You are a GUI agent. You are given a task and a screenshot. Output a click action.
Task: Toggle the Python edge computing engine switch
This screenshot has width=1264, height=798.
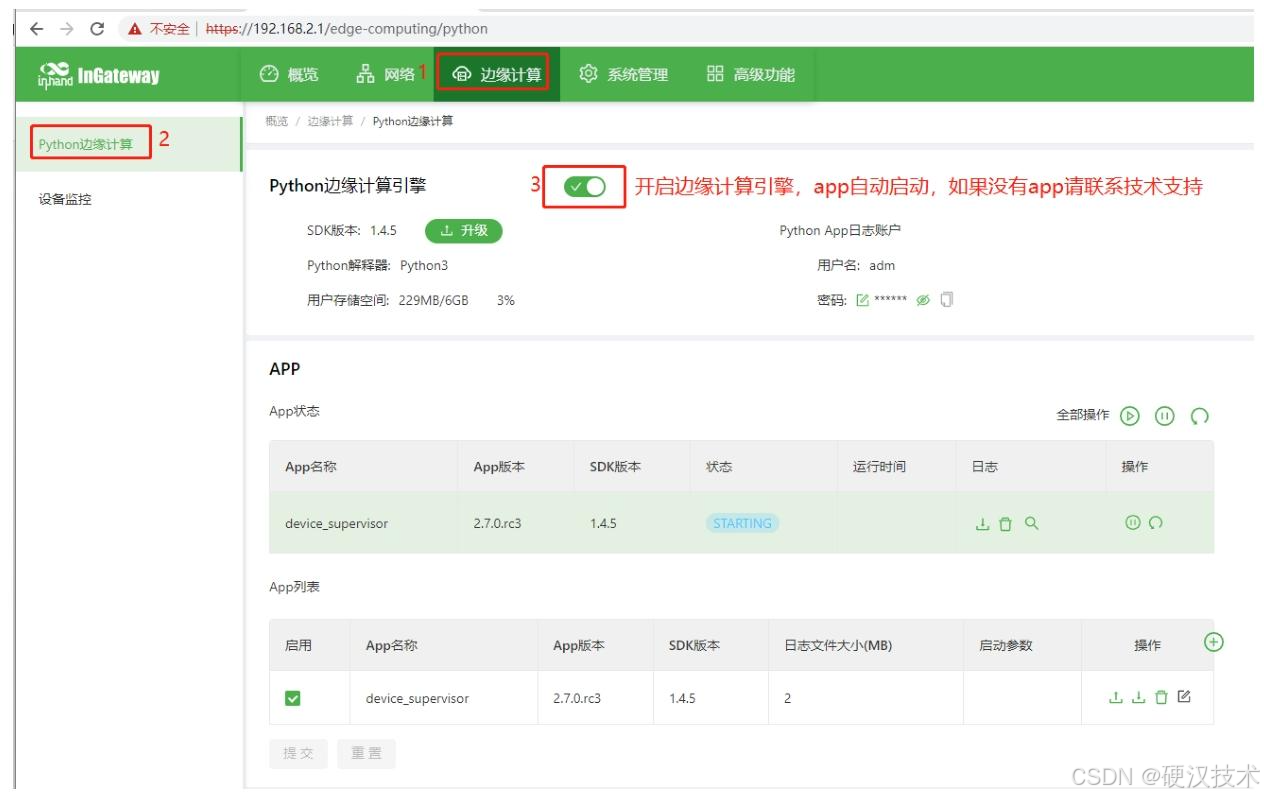[585, 187]
